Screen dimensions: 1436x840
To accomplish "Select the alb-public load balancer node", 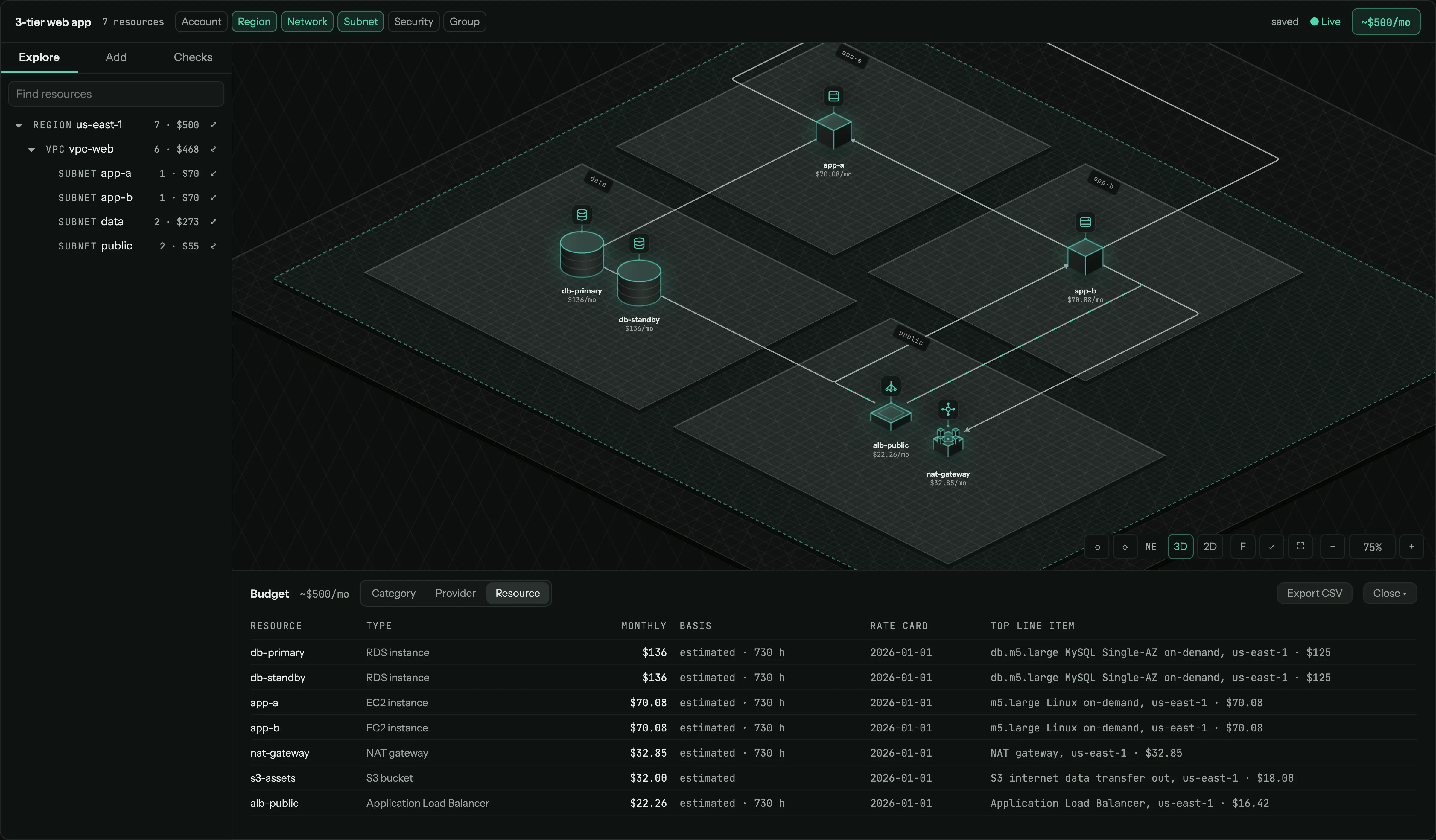I will tap(891, 417).
